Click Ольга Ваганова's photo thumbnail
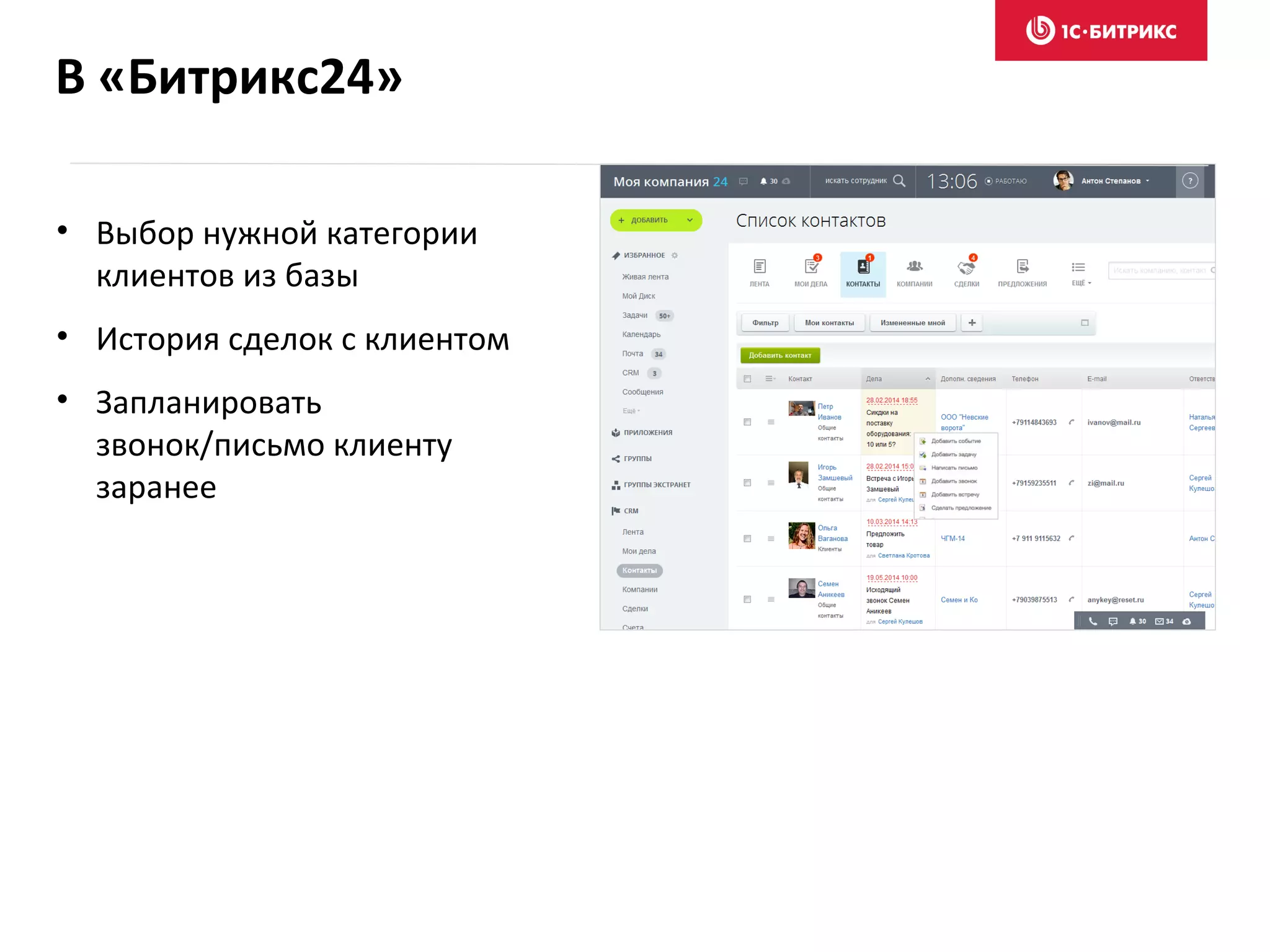 pos(801,535)
